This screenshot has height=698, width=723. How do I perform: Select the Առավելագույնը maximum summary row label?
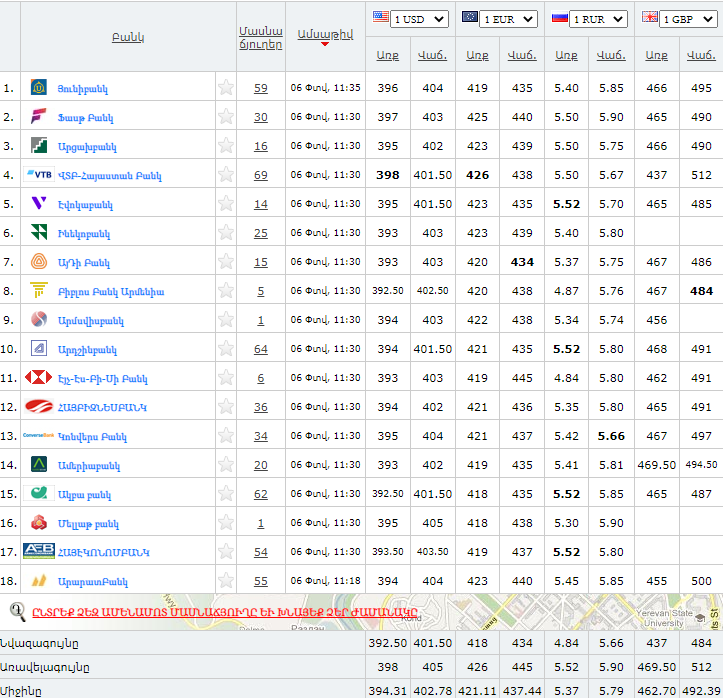pyautogui.click(x=45, y=667)
